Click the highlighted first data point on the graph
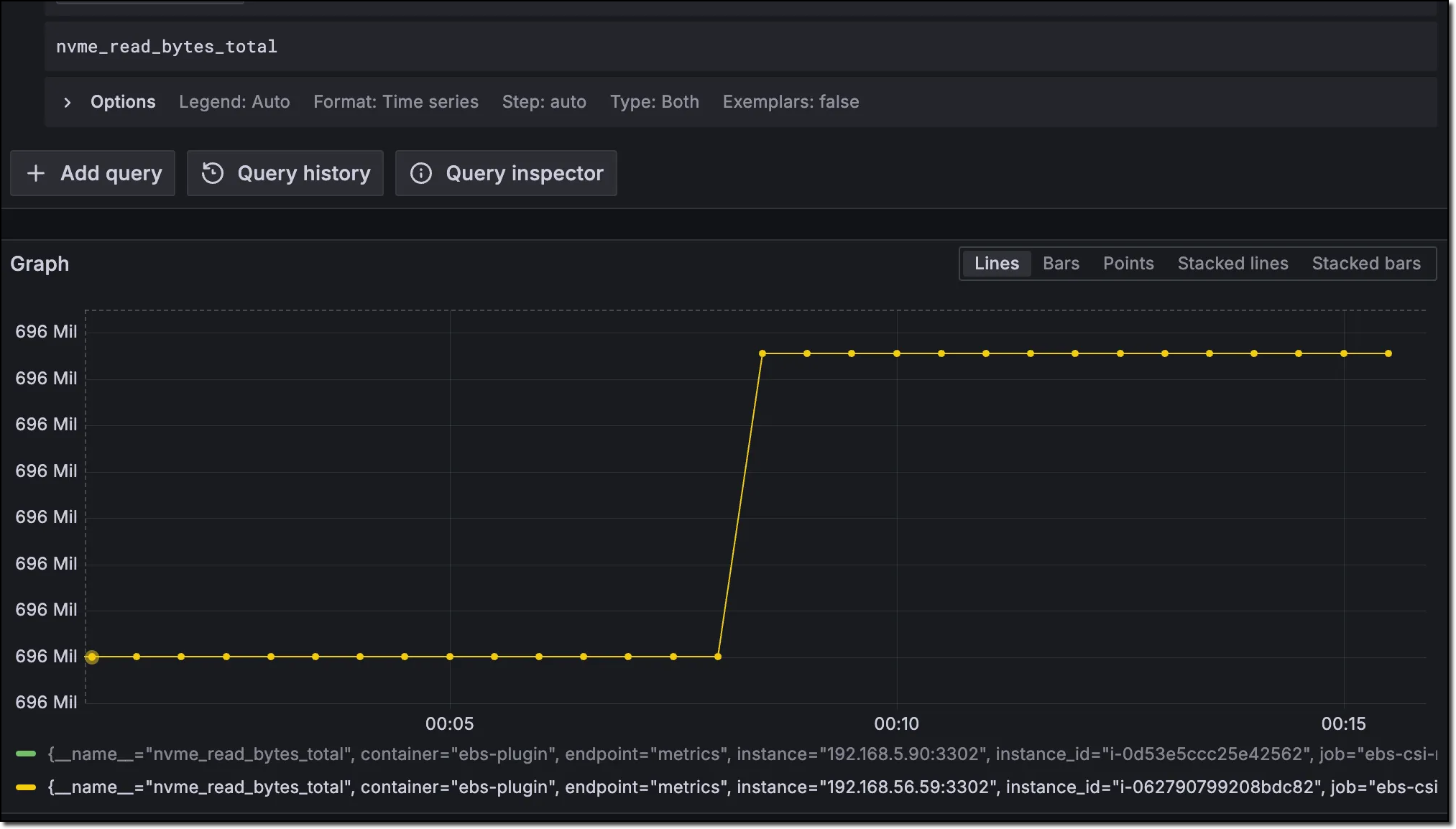 [91, 656]
